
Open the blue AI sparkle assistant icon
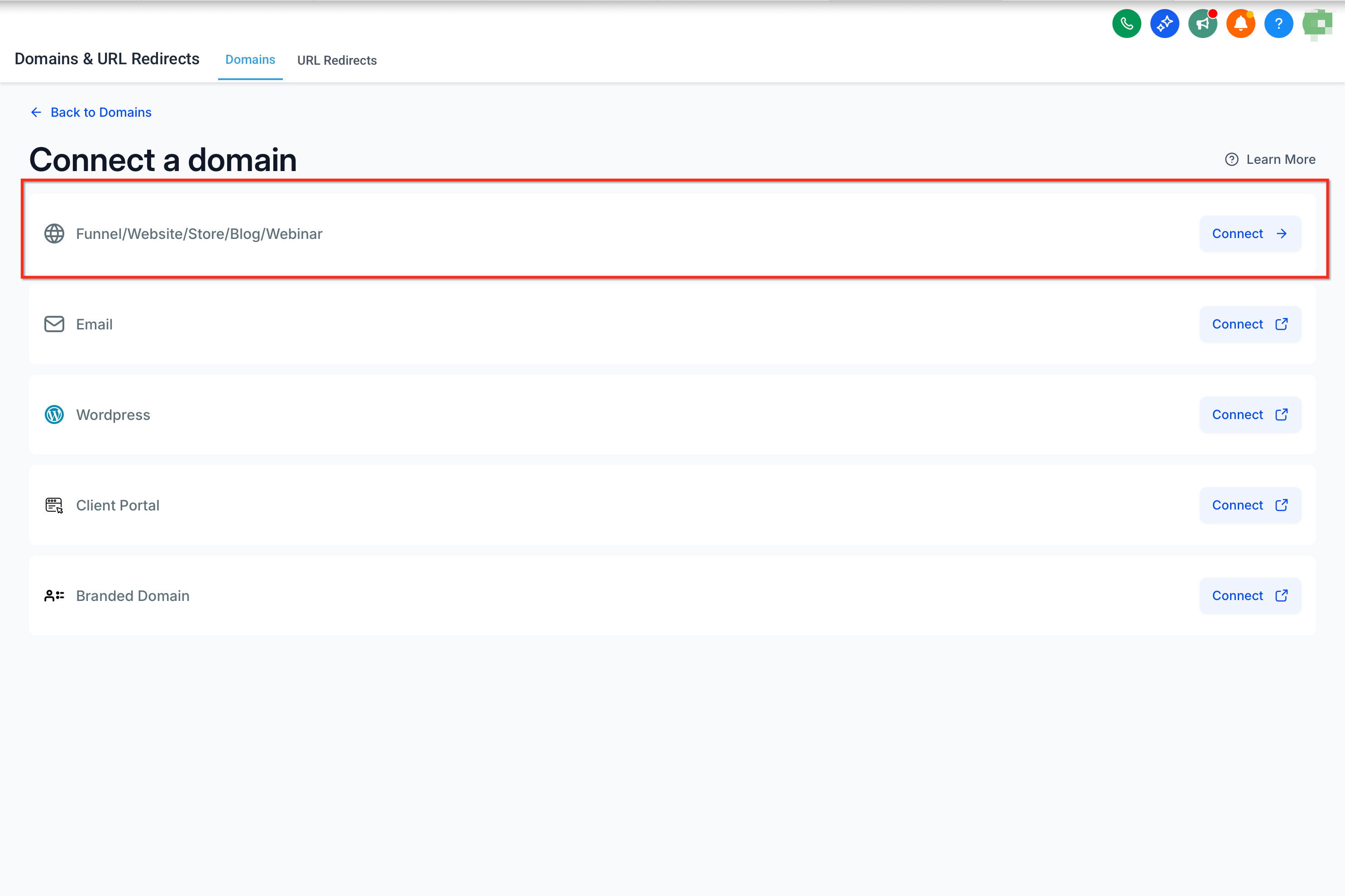[1164, 24]
